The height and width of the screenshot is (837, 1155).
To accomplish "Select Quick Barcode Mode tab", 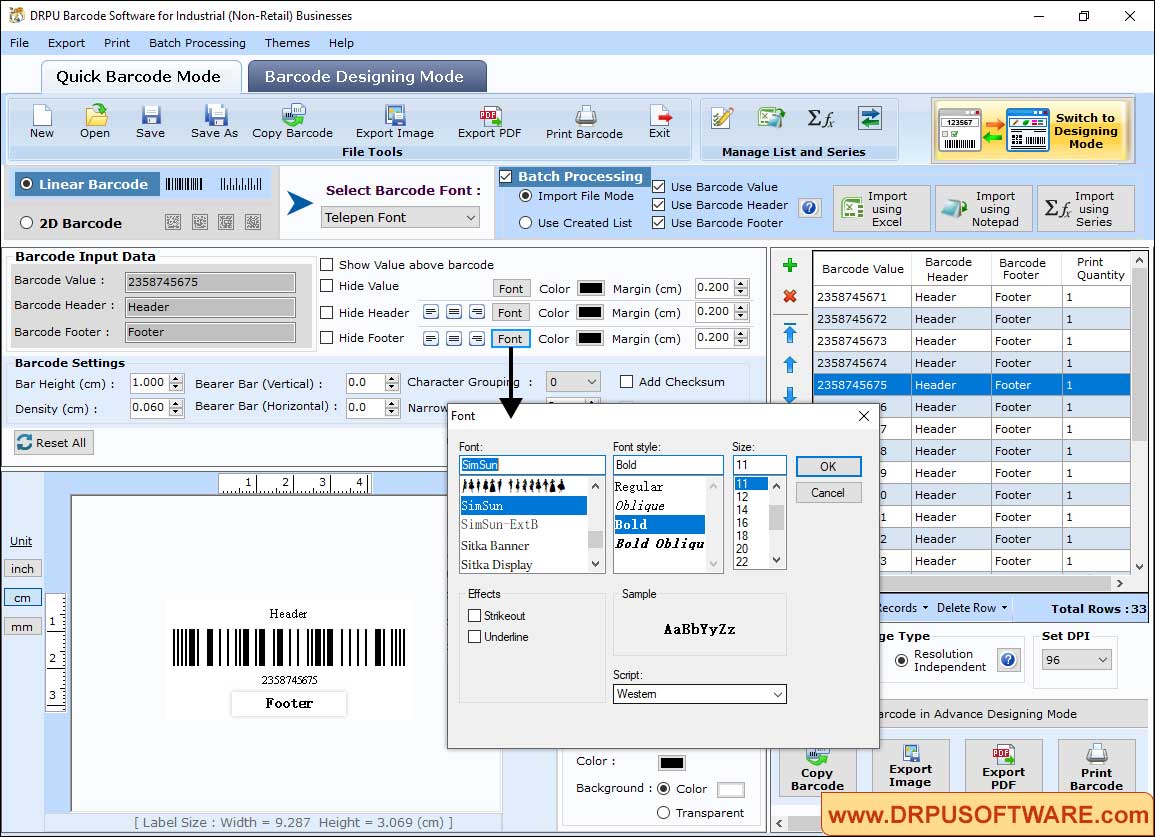I will tap(139, 77).
